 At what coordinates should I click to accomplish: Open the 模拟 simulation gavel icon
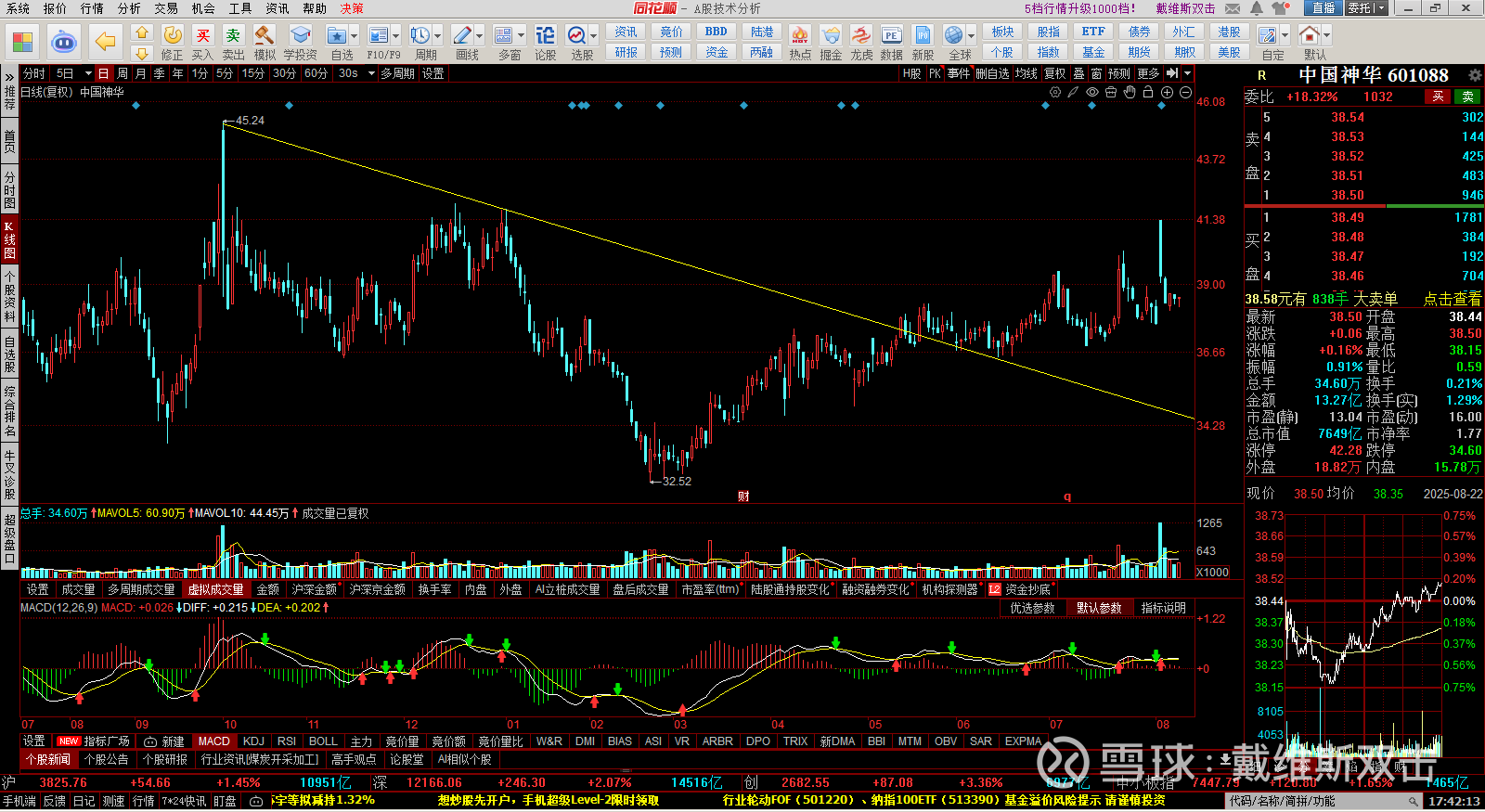coord(265,43)
